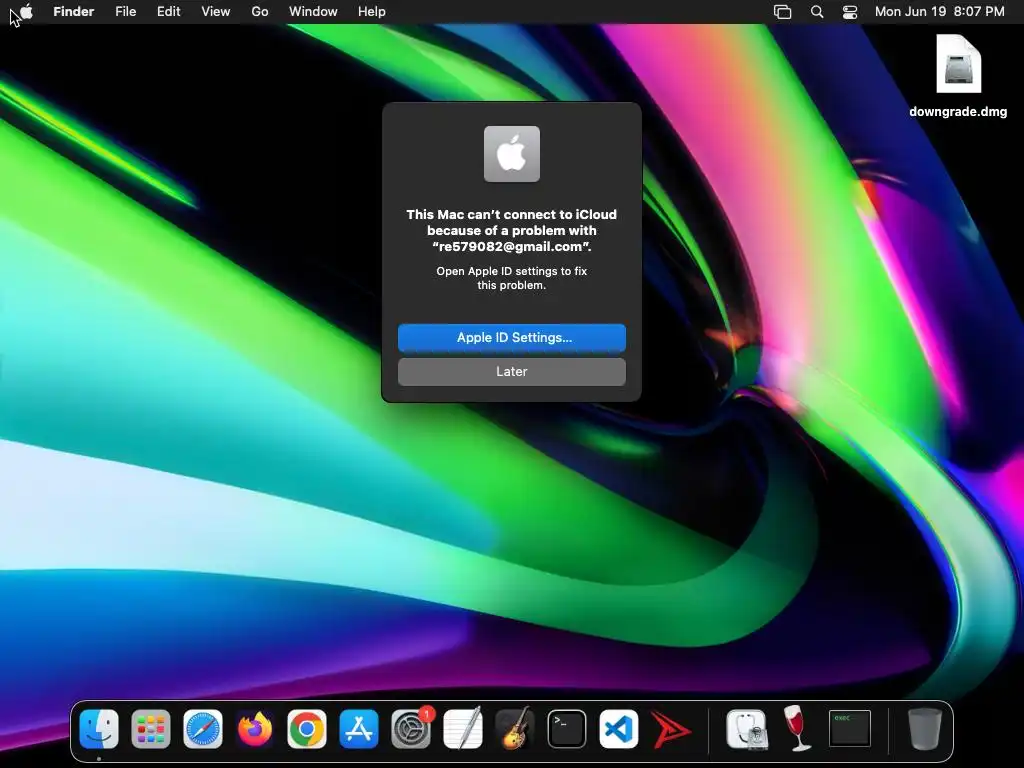Image resolution: width=1024 pixels, height=768 pixels.
Task: Open the View menu
Action: coord(216,12)
